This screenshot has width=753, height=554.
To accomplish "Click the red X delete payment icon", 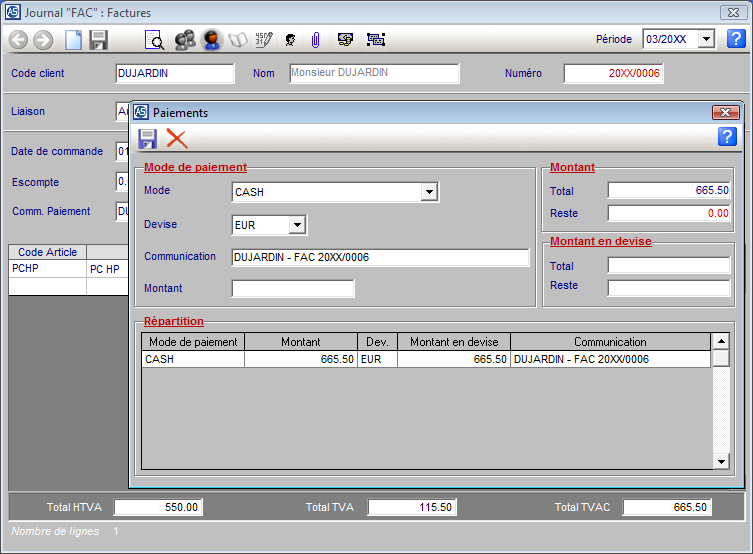I will click(x=177, y=138).
